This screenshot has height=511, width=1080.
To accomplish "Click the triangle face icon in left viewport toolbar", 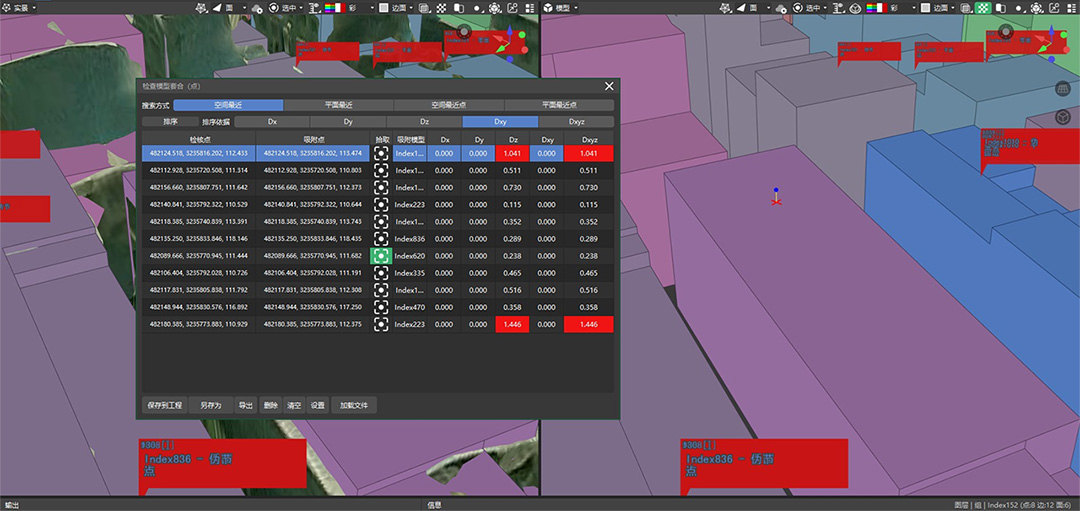I will [x=216, y=8].
